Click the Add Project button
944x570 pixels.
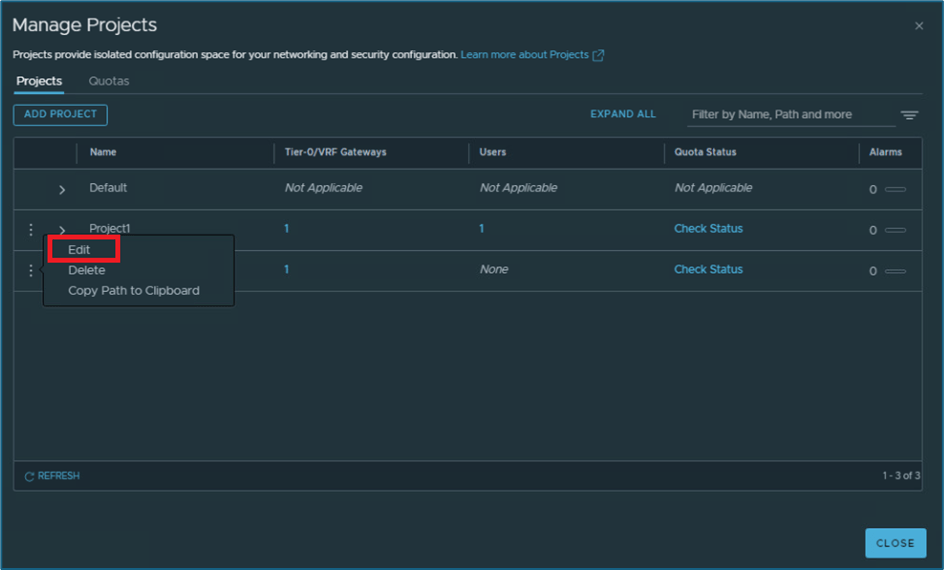pyautogui.click(x=60, y=114)
